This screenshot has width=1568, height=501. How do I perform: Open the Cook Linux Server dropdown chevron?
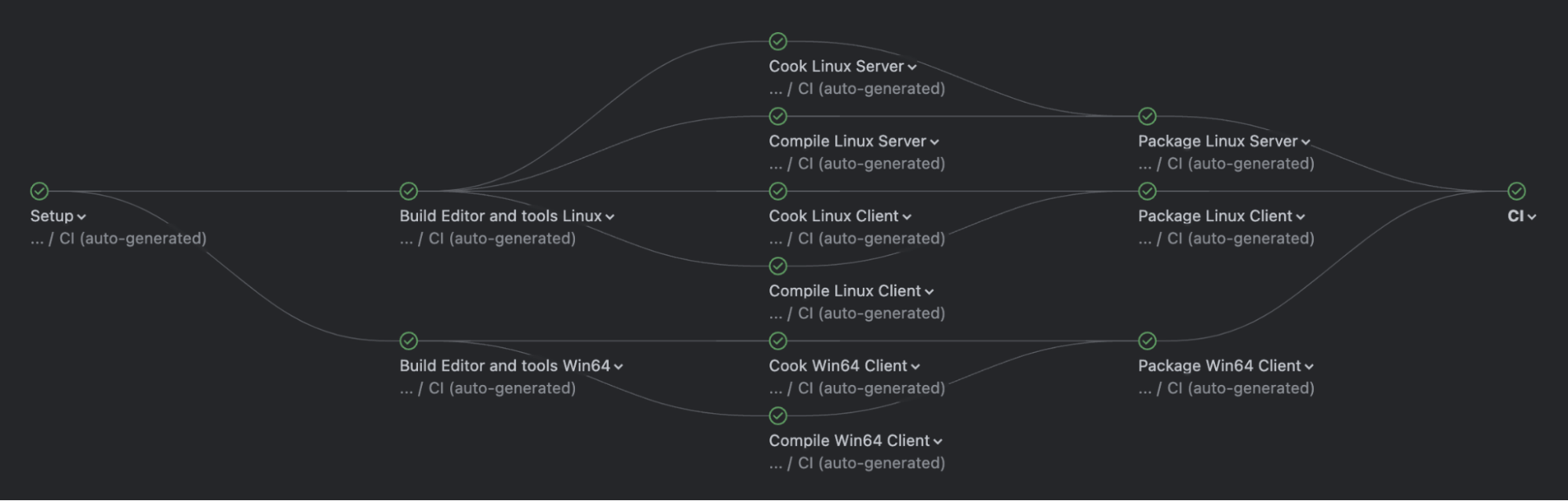[912, 67]
